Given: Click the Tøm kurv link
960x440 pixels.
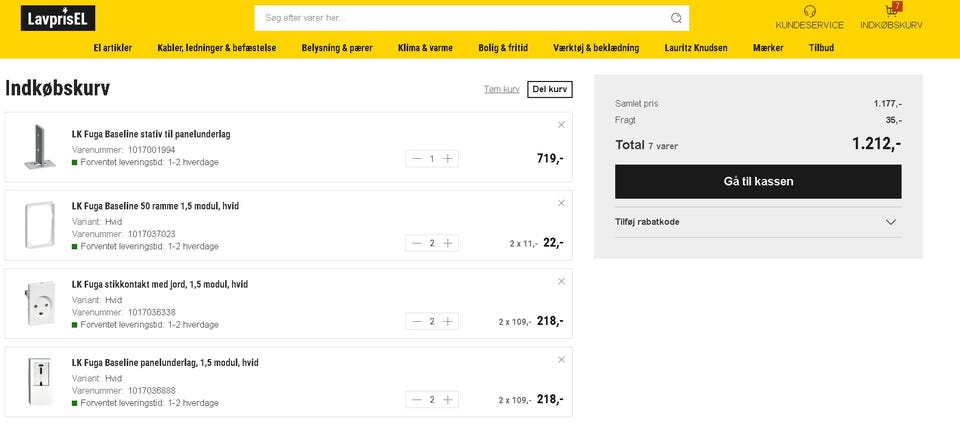Looking at the screenshot, I should (x=501, y=89).
